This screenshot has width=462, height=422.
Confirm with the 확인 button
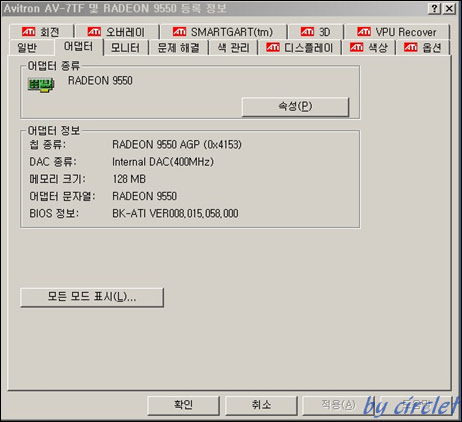(x=183, y=405)
